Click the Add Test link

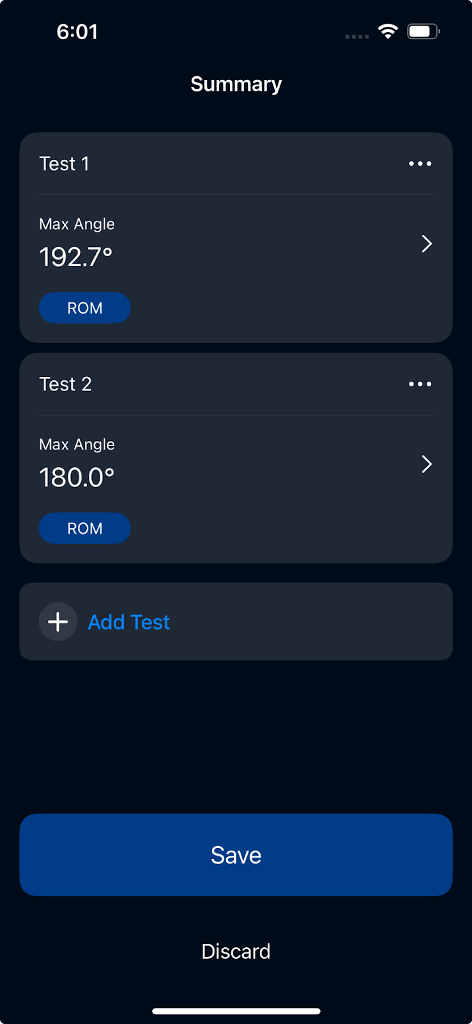pos(129,622)
